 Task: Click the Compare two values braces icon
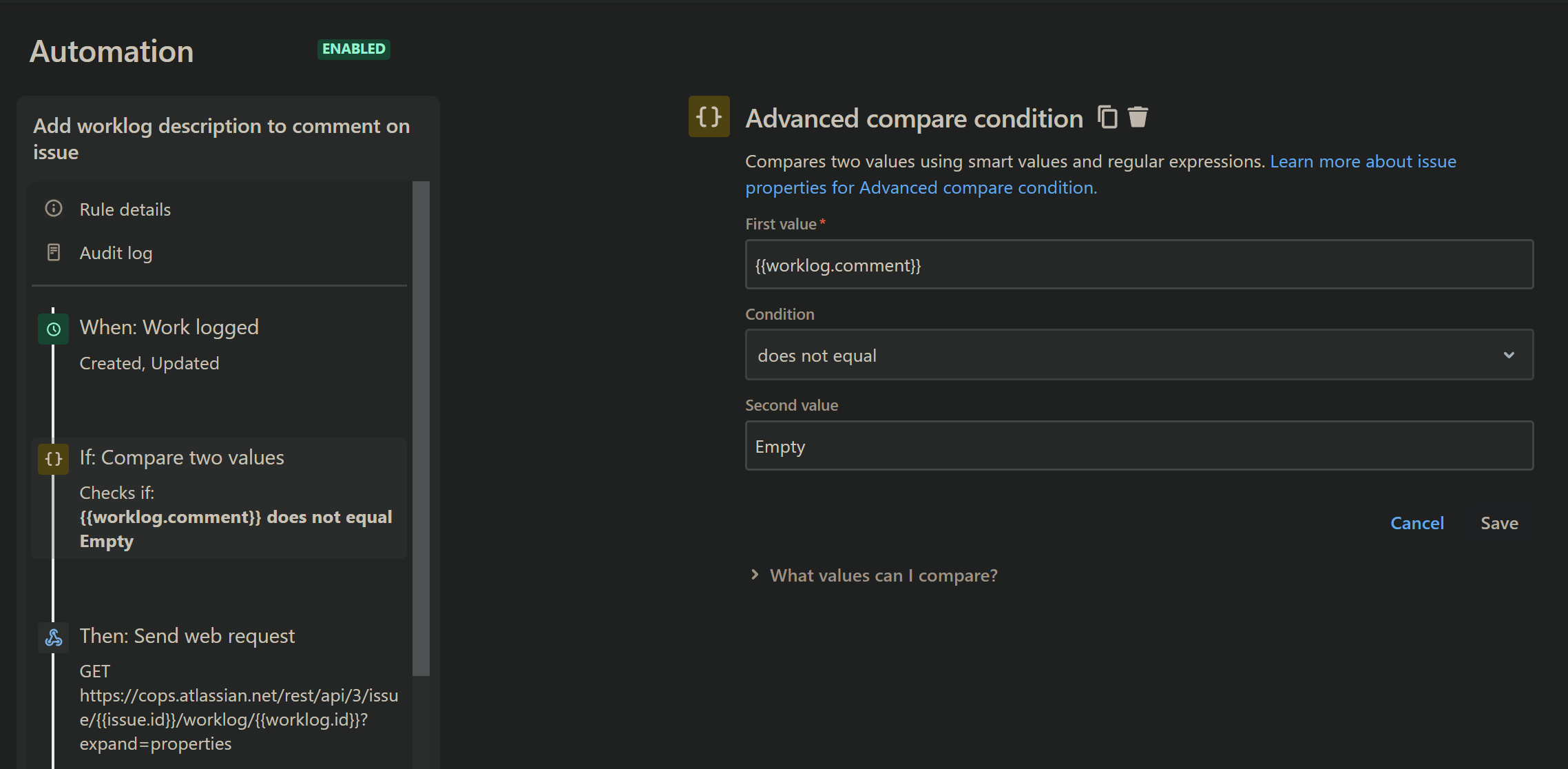pos(54,459)
